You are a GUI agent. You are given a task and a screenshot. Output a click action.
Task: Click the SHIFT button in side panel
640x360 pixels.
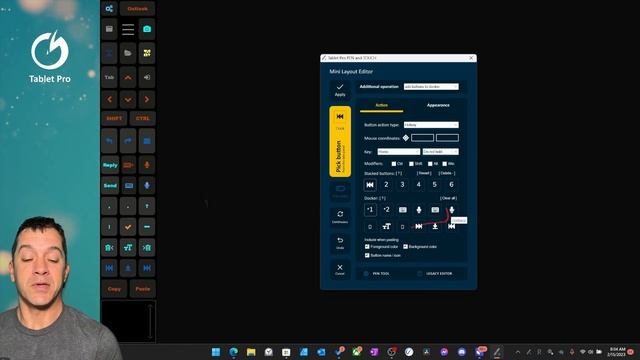tap(114, 118)
